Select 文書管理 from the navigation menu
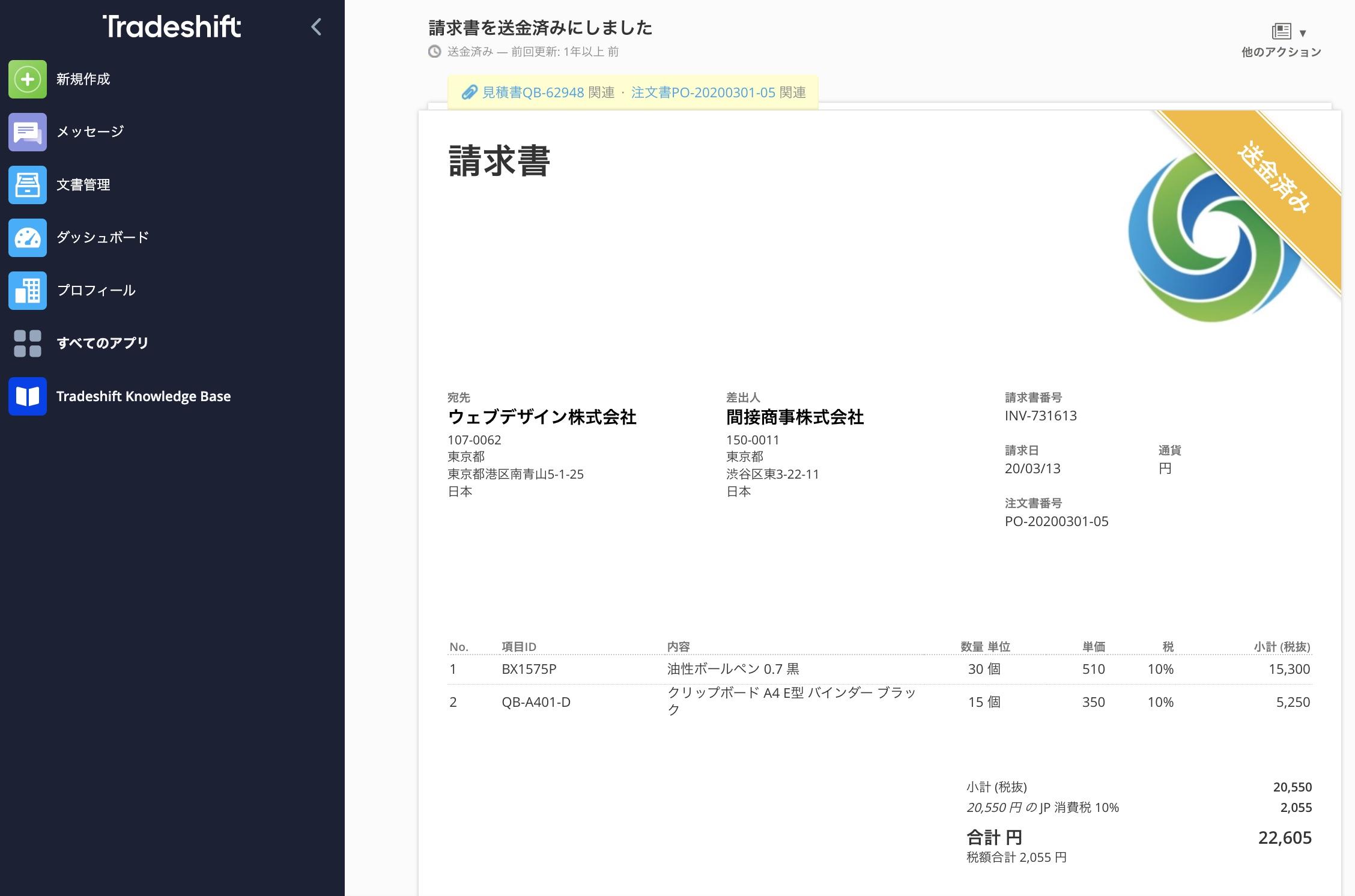Viewport: 1355px width, 896px height. coord(84,185)
